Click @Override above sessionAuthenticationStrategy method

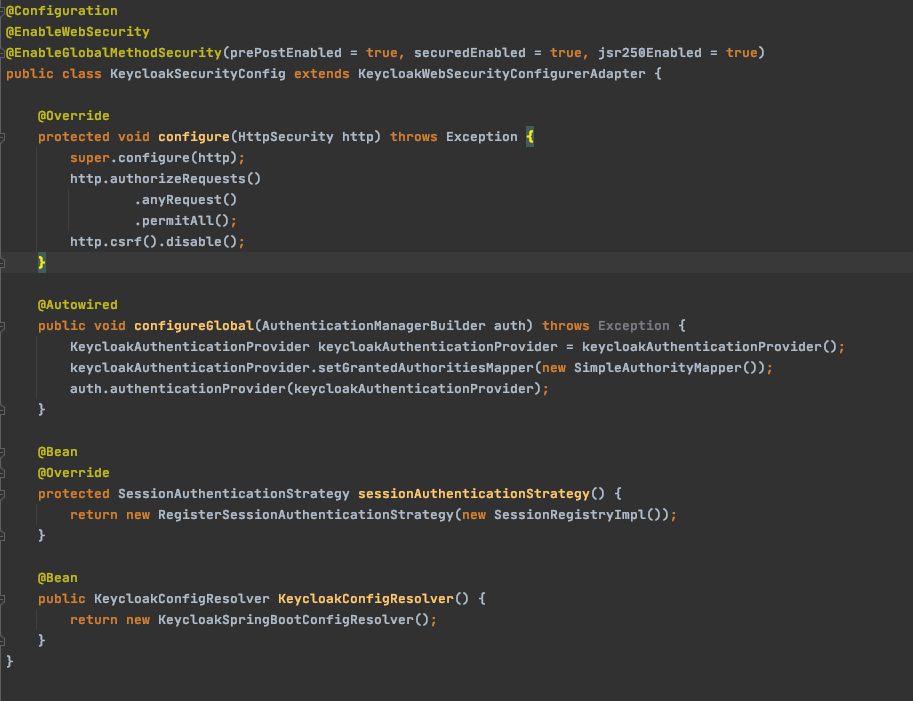[73, 473]
